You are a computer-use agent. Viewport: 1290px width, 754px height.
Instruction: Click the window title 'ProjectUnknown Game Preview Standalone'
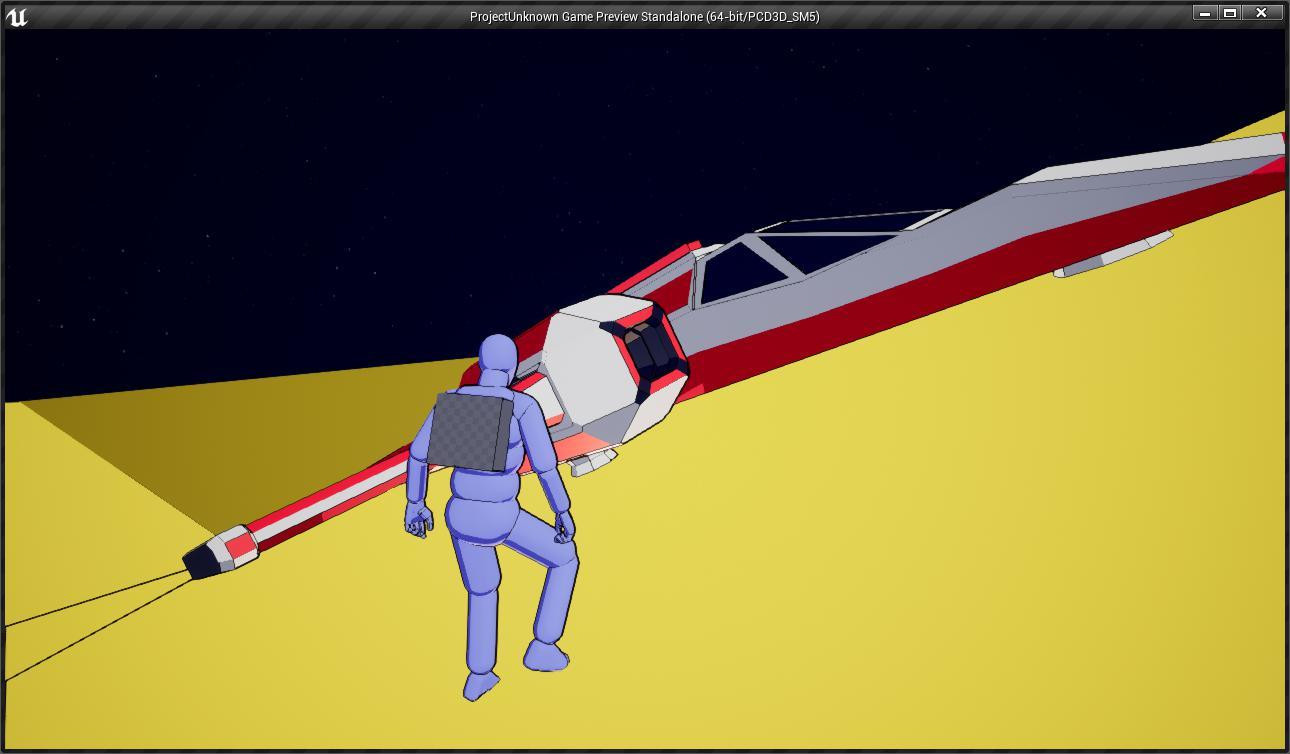point(586,17)
